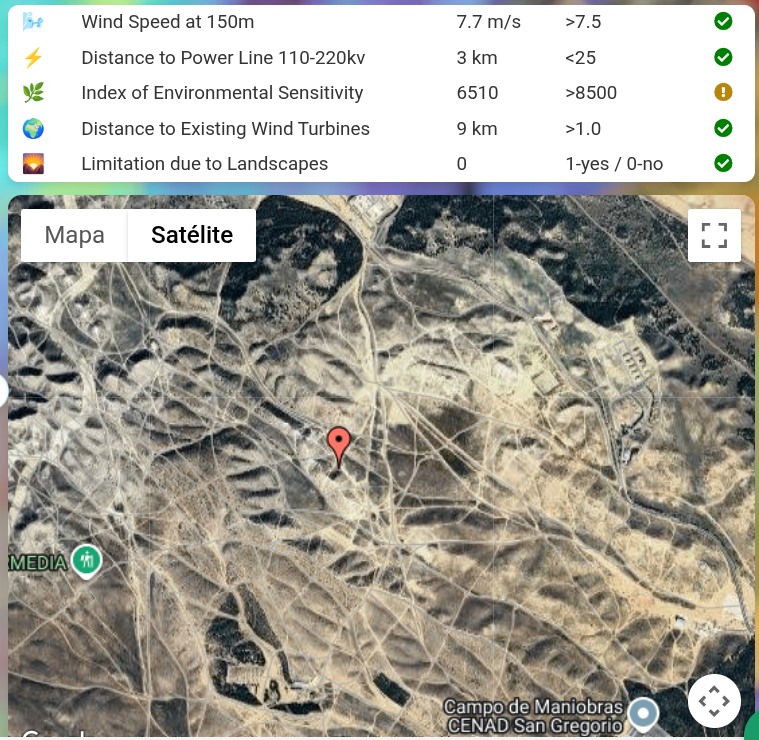
Task: Click the sunrise icon for Landscapes limitation
Action: point(33,164)
